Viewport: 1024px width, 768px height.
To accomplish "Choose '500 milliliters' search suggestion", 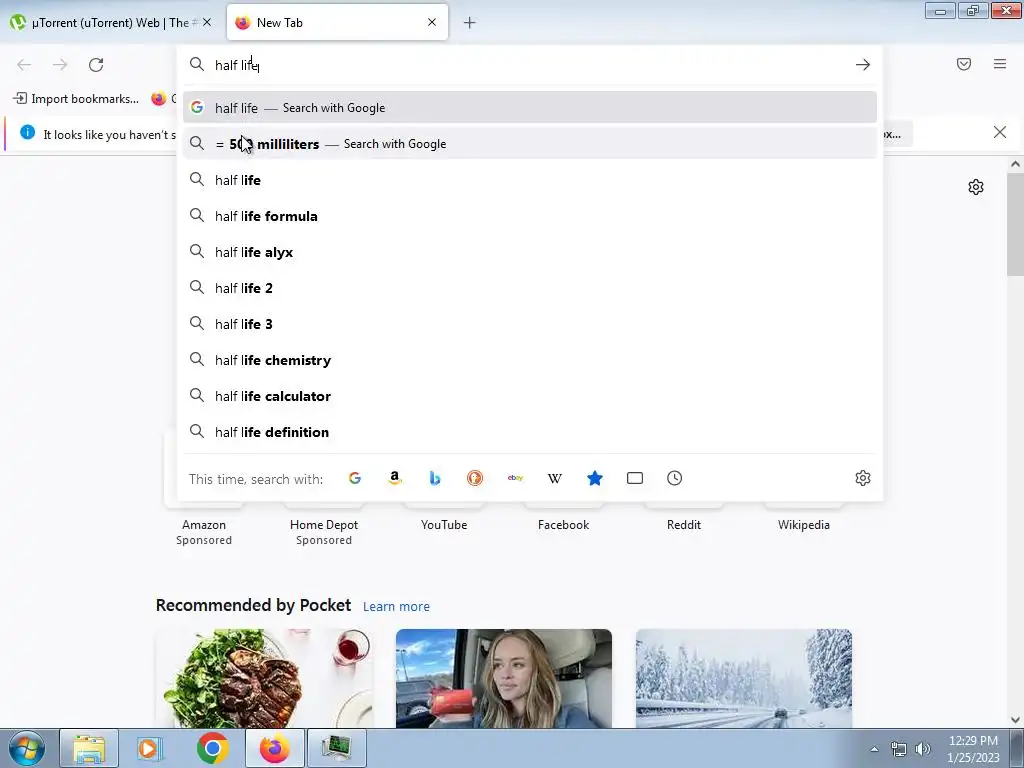I will [530, 144].
